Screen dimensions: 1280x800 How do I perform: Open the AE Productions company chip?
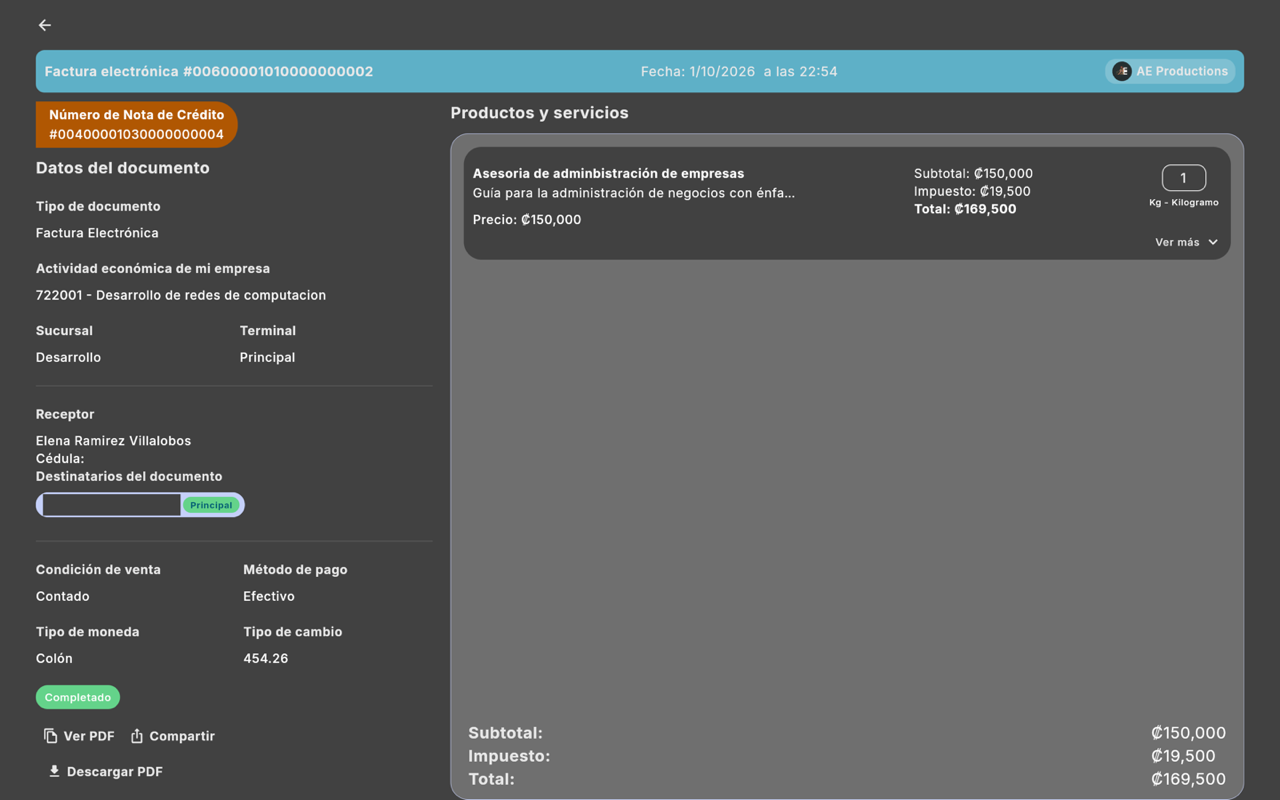point(1170,71)
